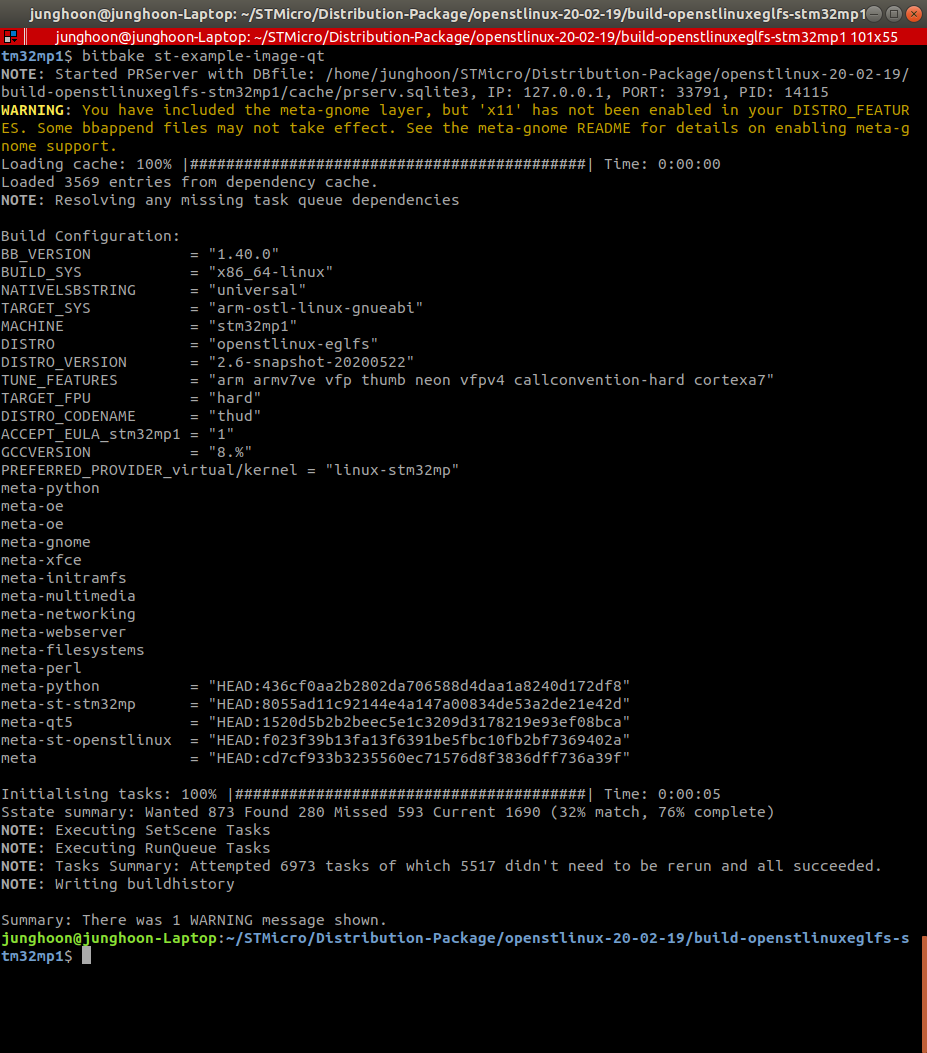Click the red terminal pane title bar
The width and height of the screenshot is (927, 1053).
pyautogui.click(x=464, y=37)
